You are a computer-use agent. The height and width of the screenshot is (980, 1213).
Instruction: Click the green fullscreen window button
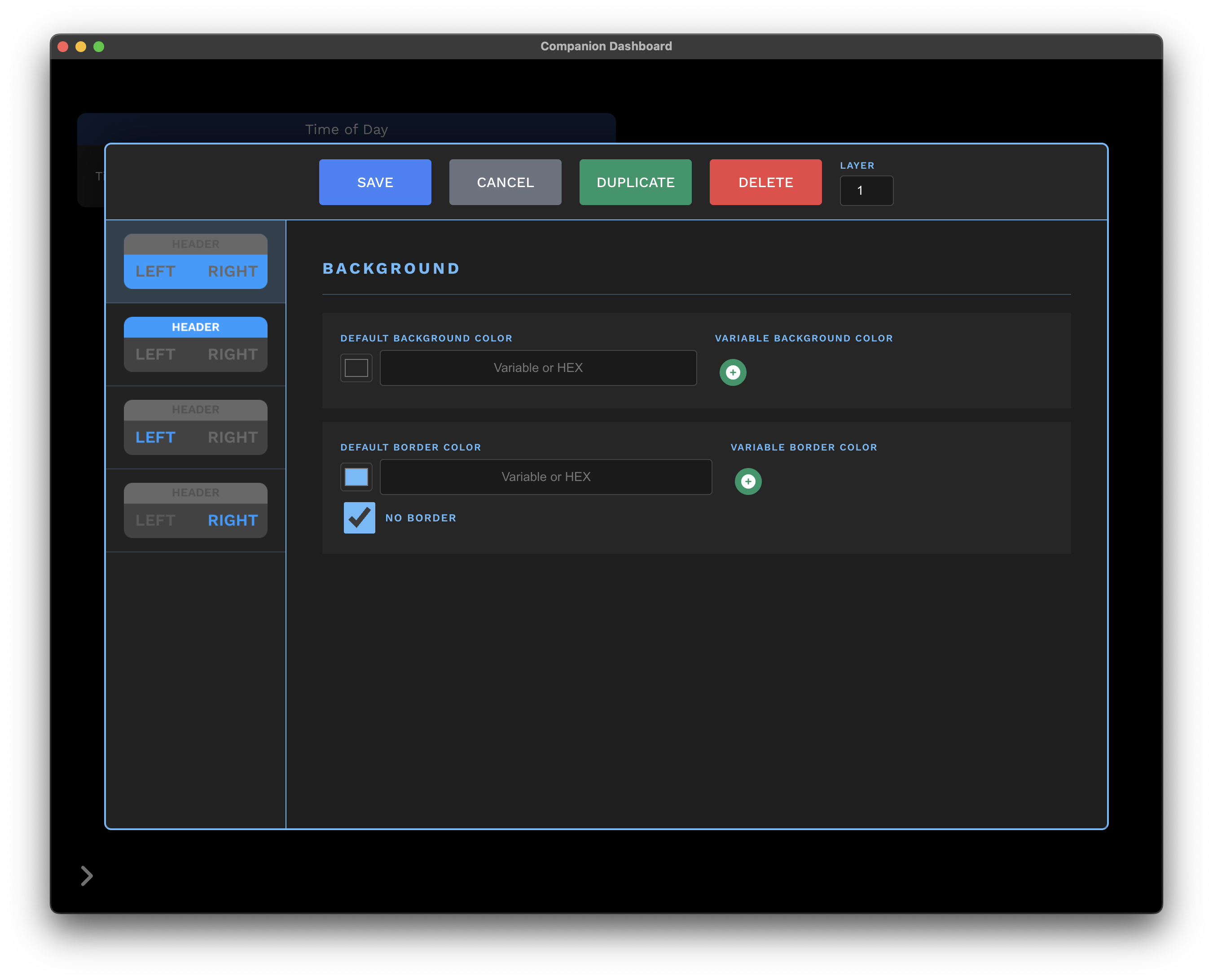(99, 47)
